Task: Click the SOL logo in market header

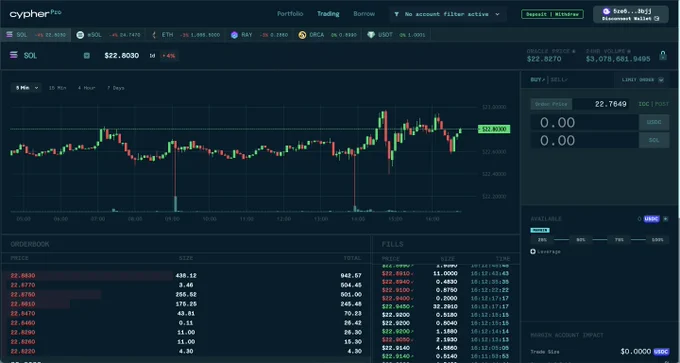Action: click(x=14, y=56)
